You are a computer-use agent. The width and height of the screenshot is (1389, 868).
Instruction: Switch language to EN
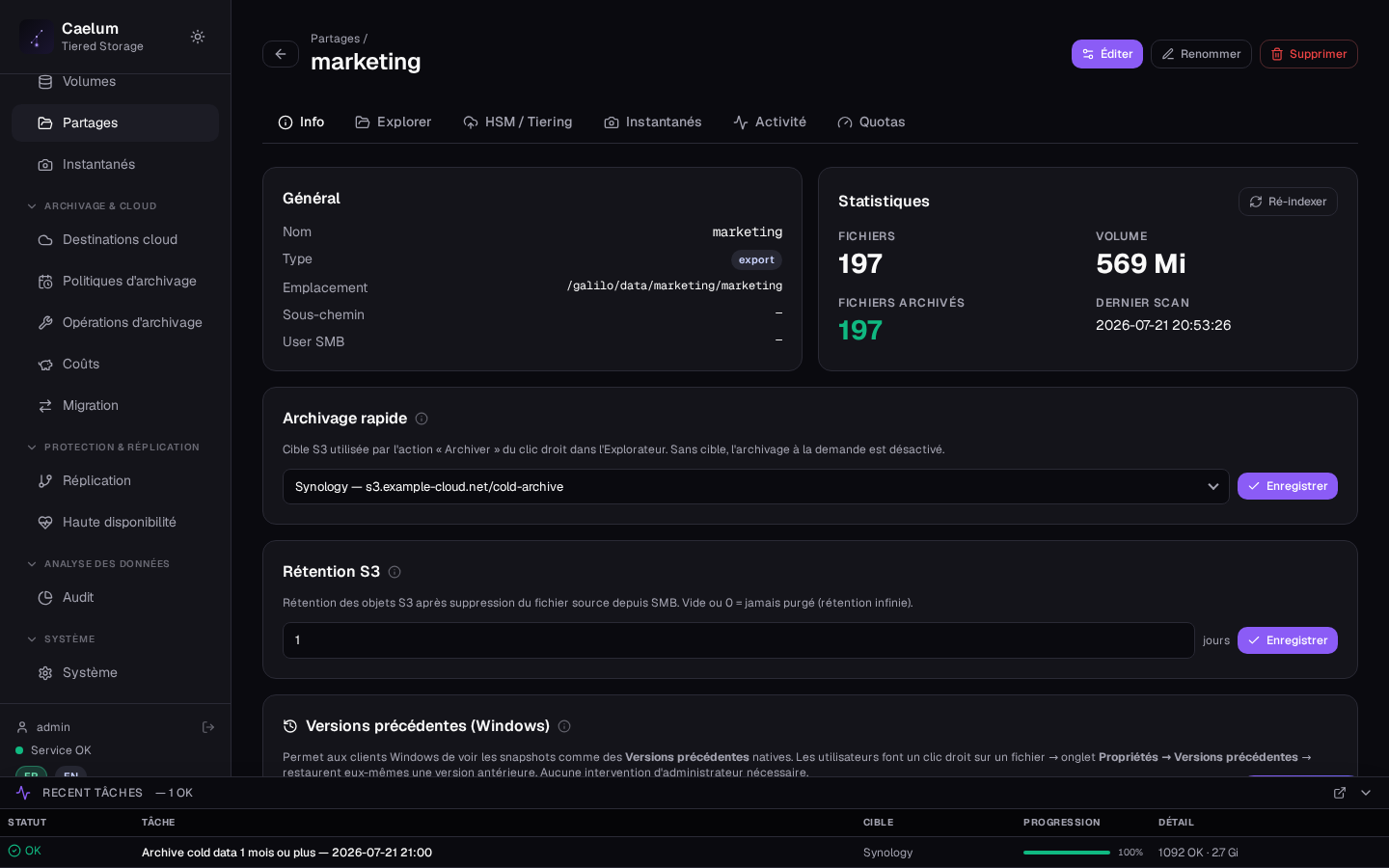[x=70, y=773]
